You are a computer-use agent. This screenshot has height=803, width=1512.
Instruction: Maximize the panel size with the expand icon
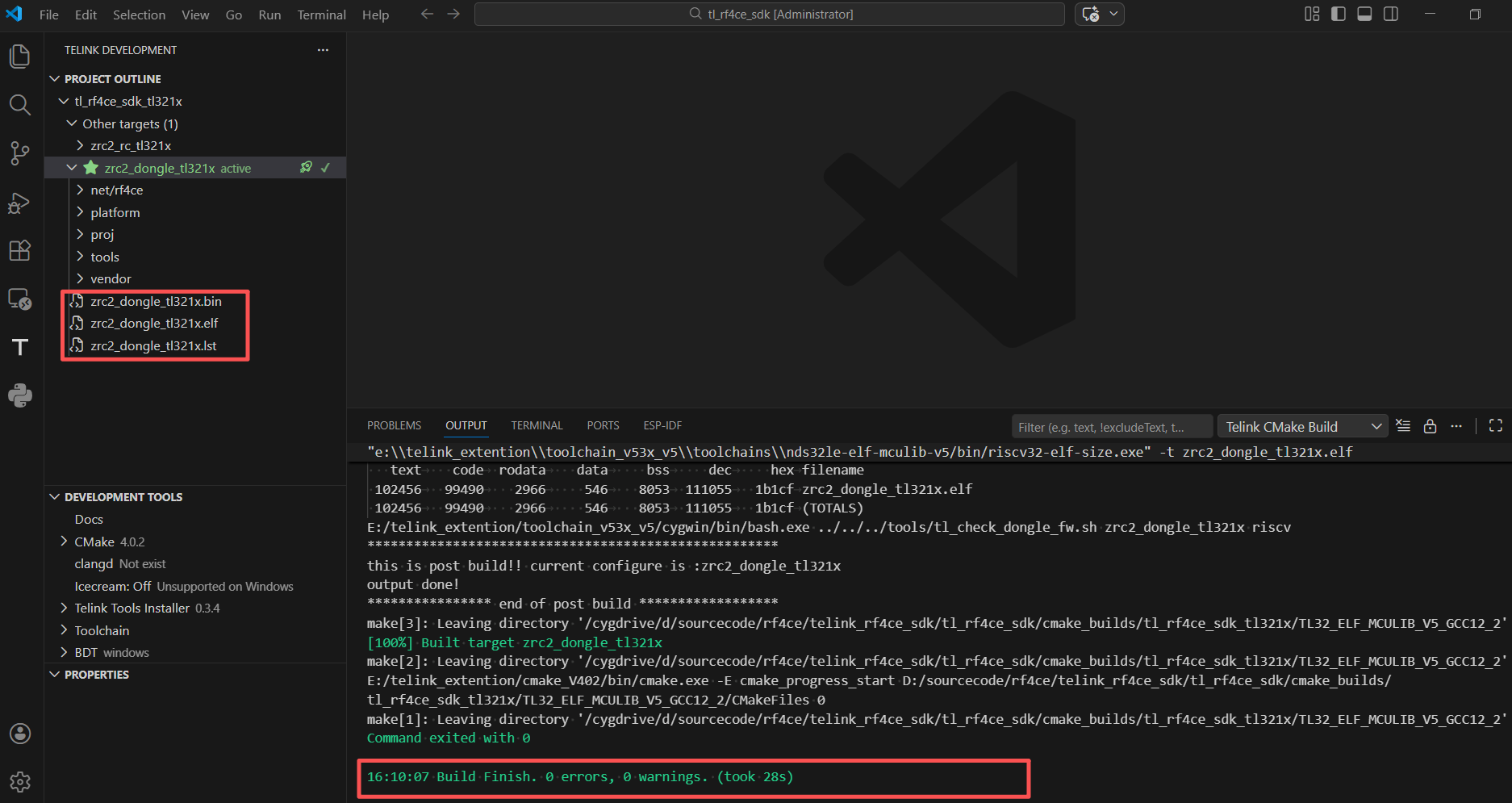(x=1495, y=426)
